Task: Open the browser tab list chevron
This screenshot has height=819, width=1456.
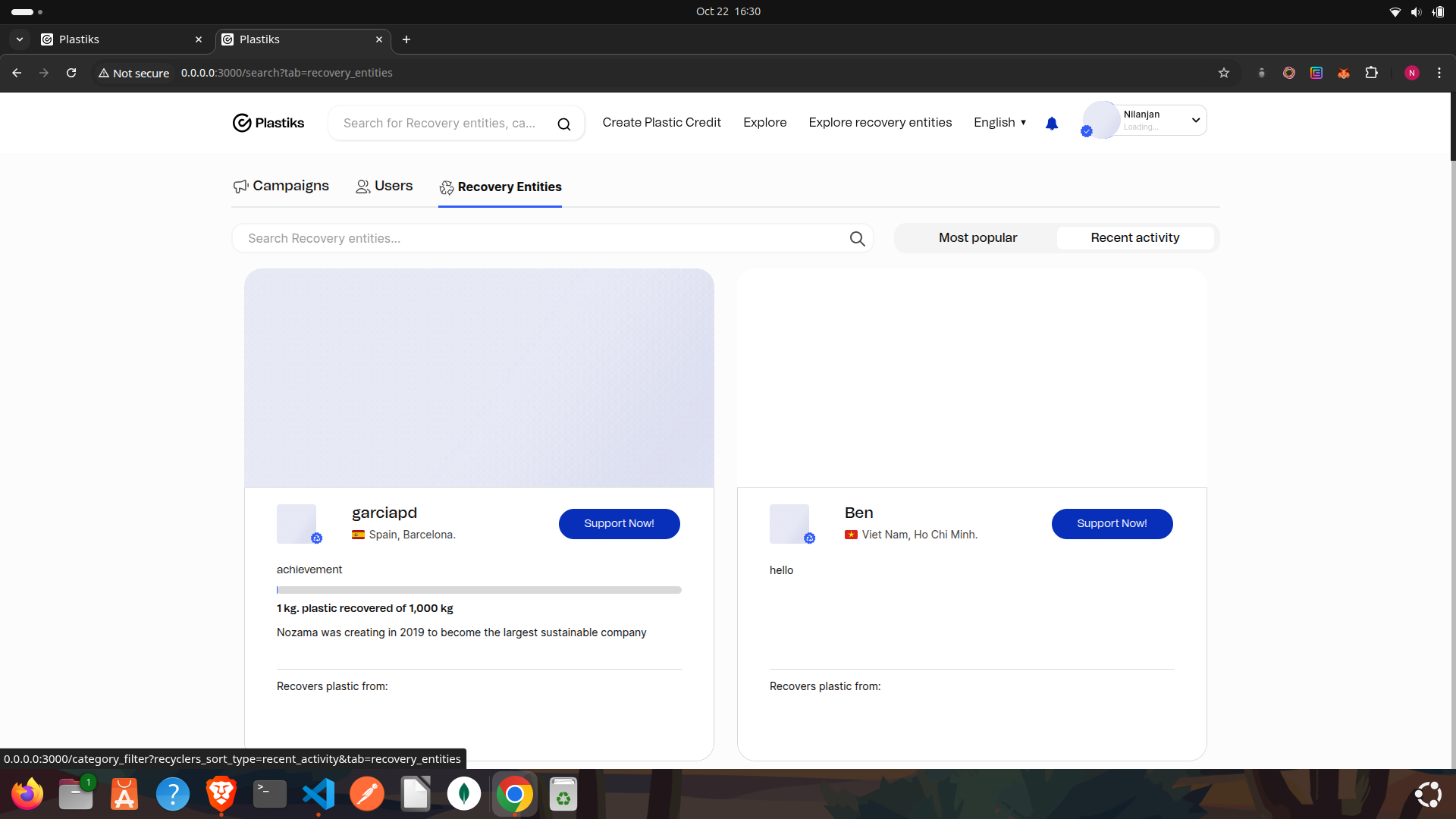Action: [20, 39]
